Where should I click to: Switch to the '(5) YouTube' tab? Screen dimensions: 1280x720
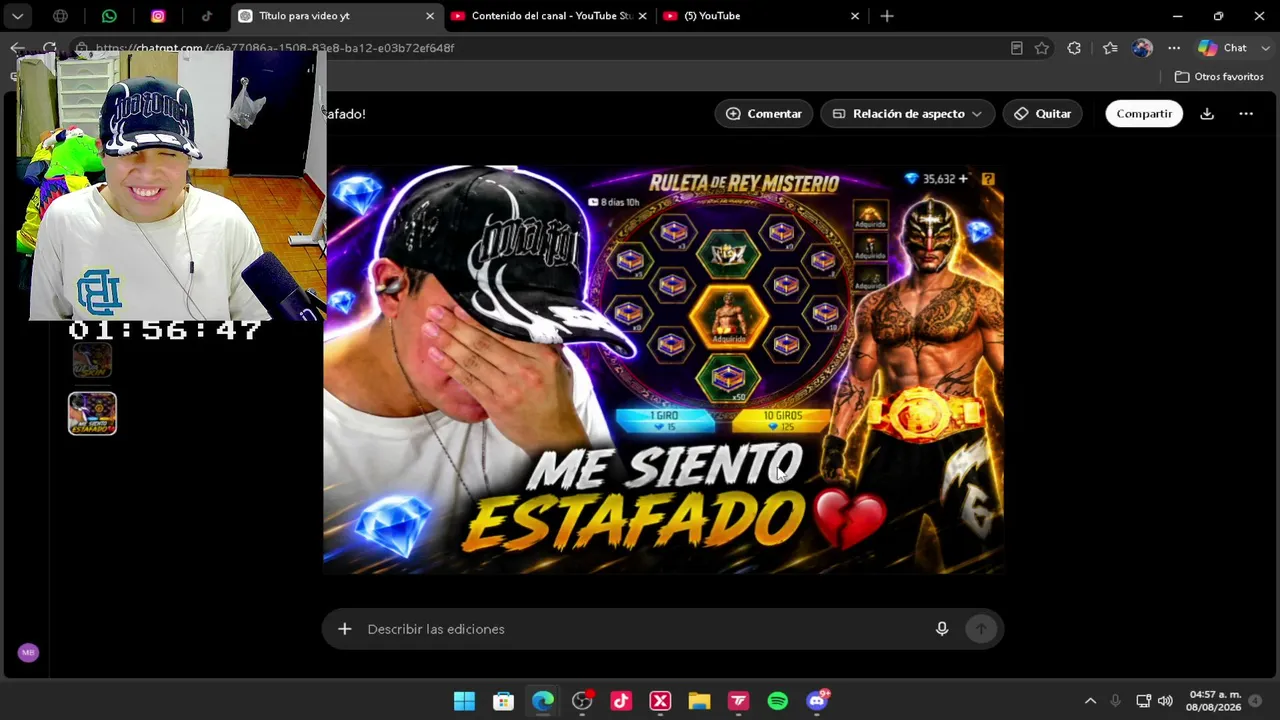coord(762,16)
